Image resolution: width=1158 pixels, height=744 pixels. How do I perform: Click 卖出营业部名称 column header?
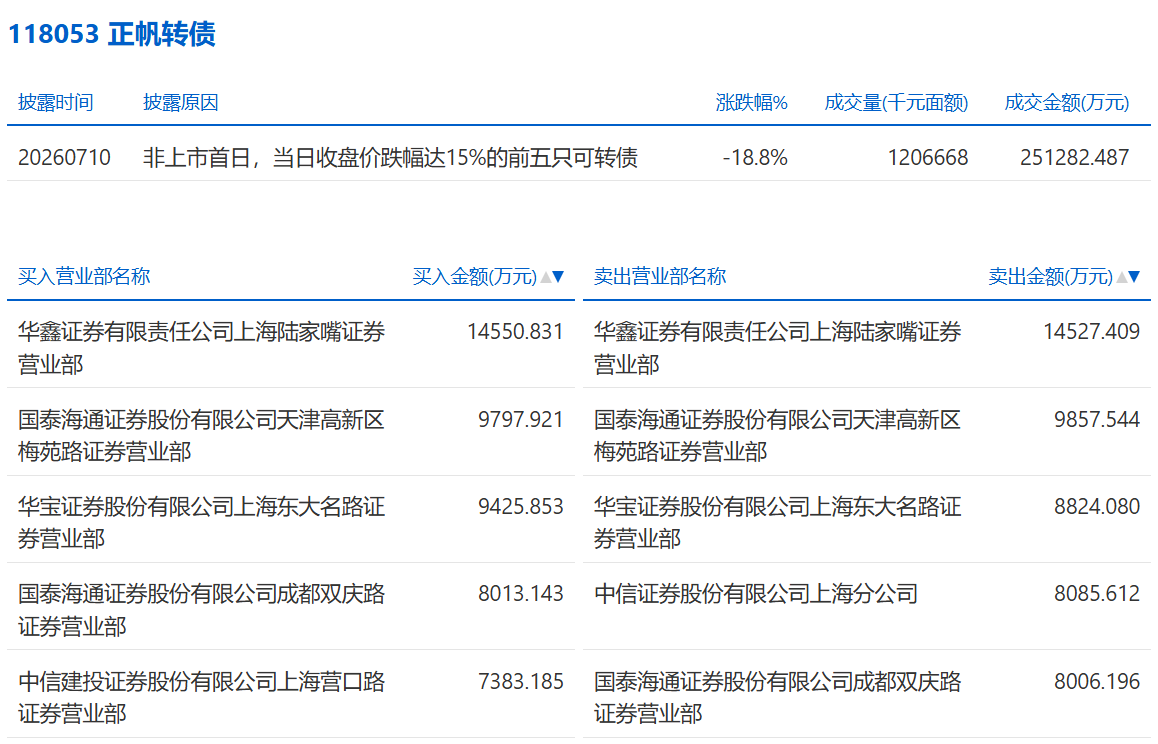(x=660, y=277)
